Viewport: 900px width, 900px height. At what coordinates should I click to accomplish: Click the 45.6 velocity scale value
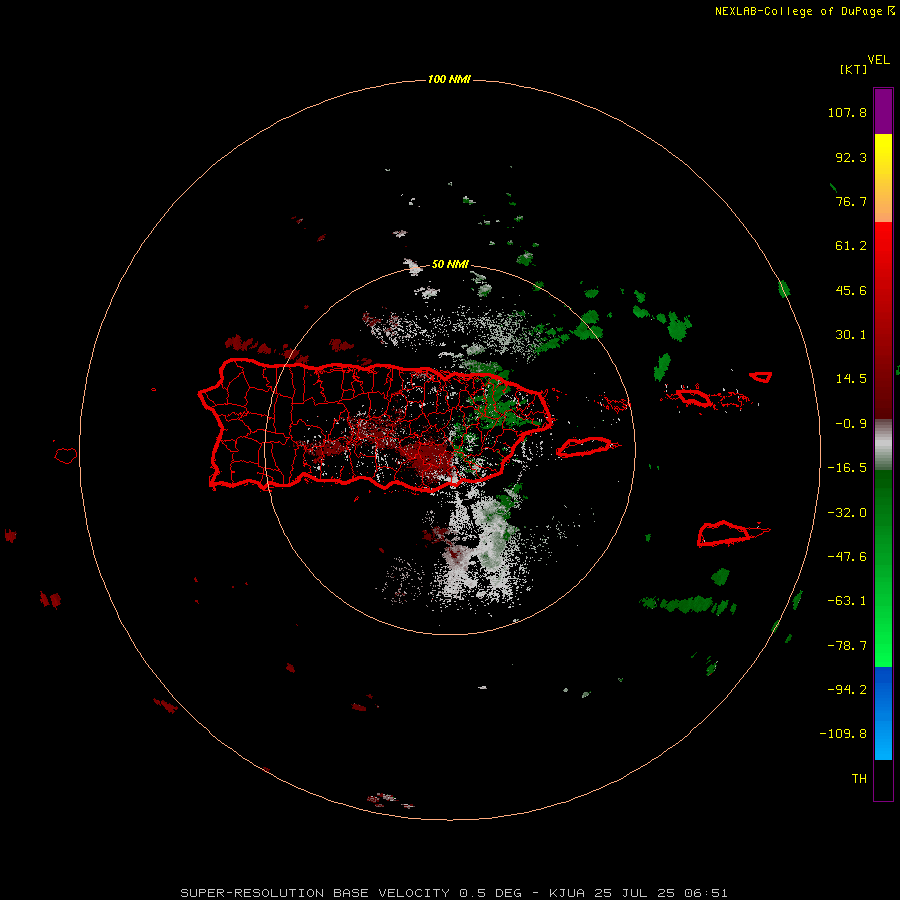point(851,290)
